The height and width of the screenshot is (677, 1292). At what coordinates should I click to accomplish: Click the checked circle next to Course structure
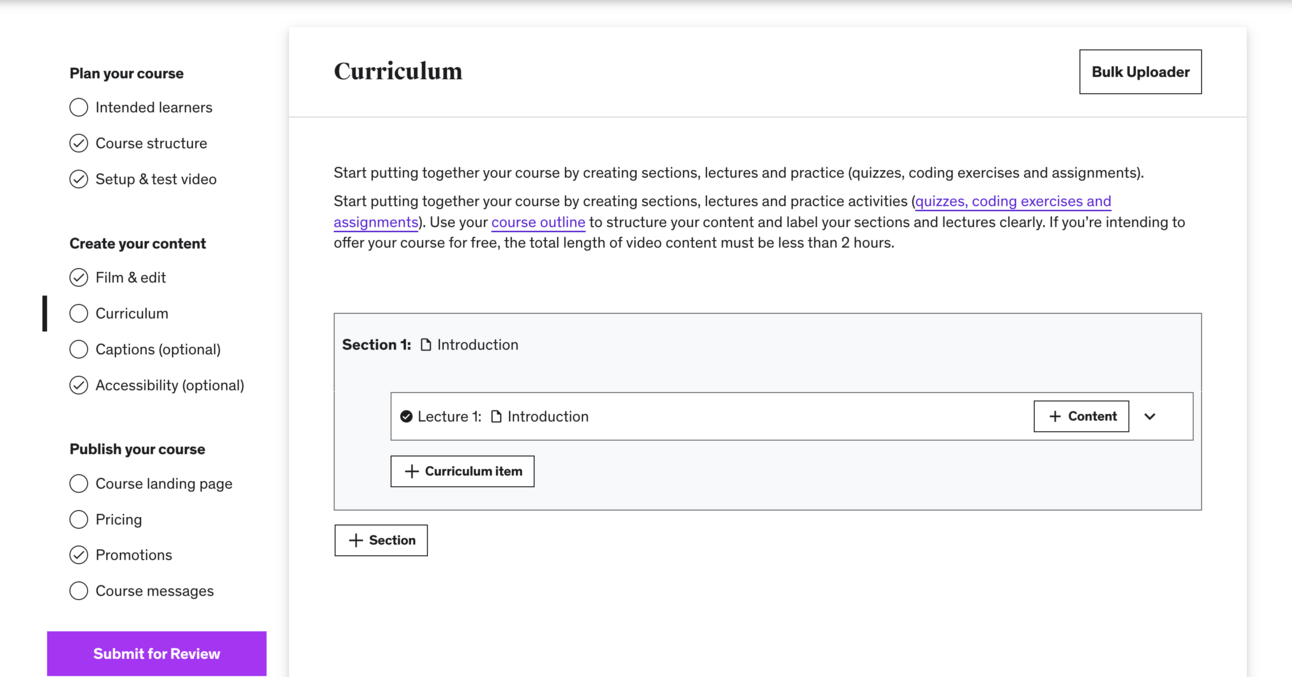(79, 143)
